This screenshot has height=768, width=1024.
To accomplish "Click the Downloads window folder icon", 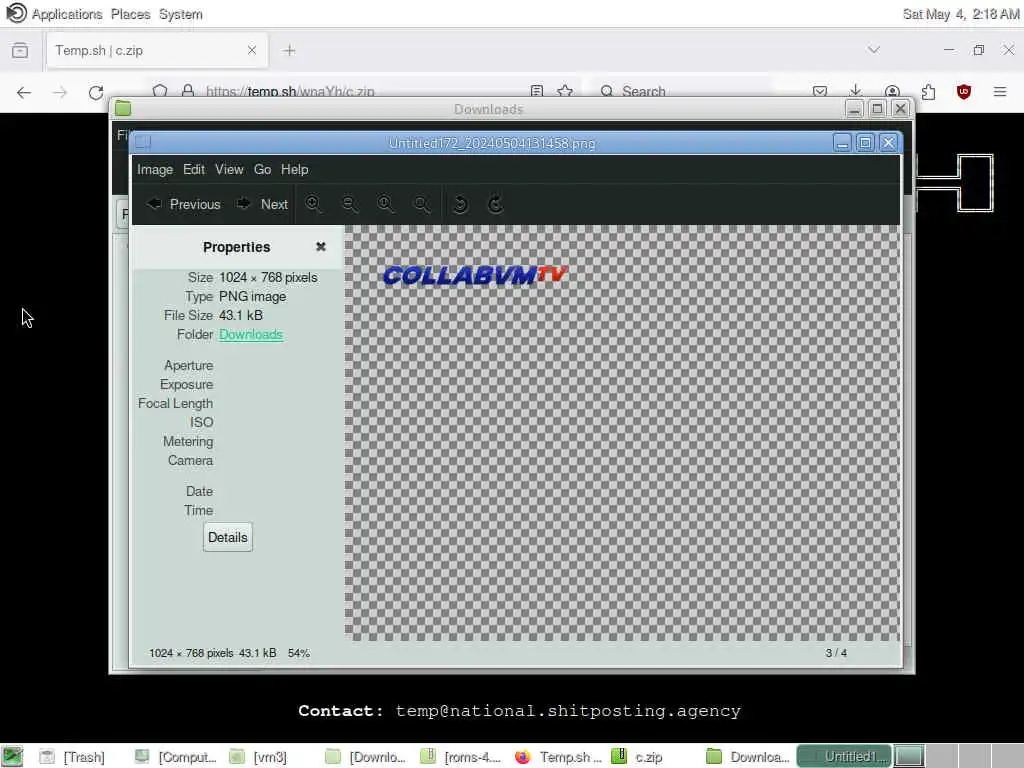I will coord(123,108).
